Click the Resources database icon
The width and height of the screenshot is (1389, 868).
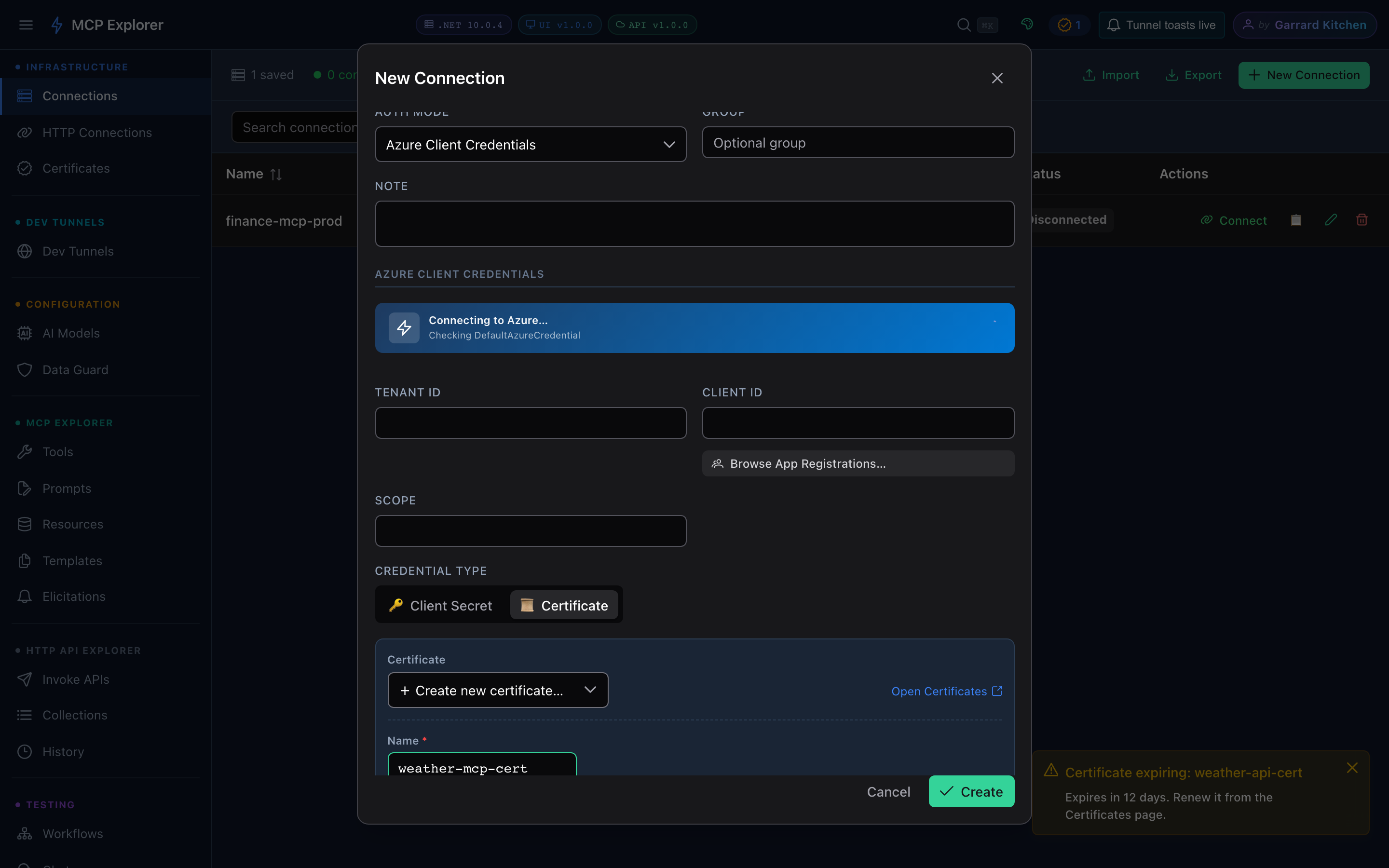point(25,524)
